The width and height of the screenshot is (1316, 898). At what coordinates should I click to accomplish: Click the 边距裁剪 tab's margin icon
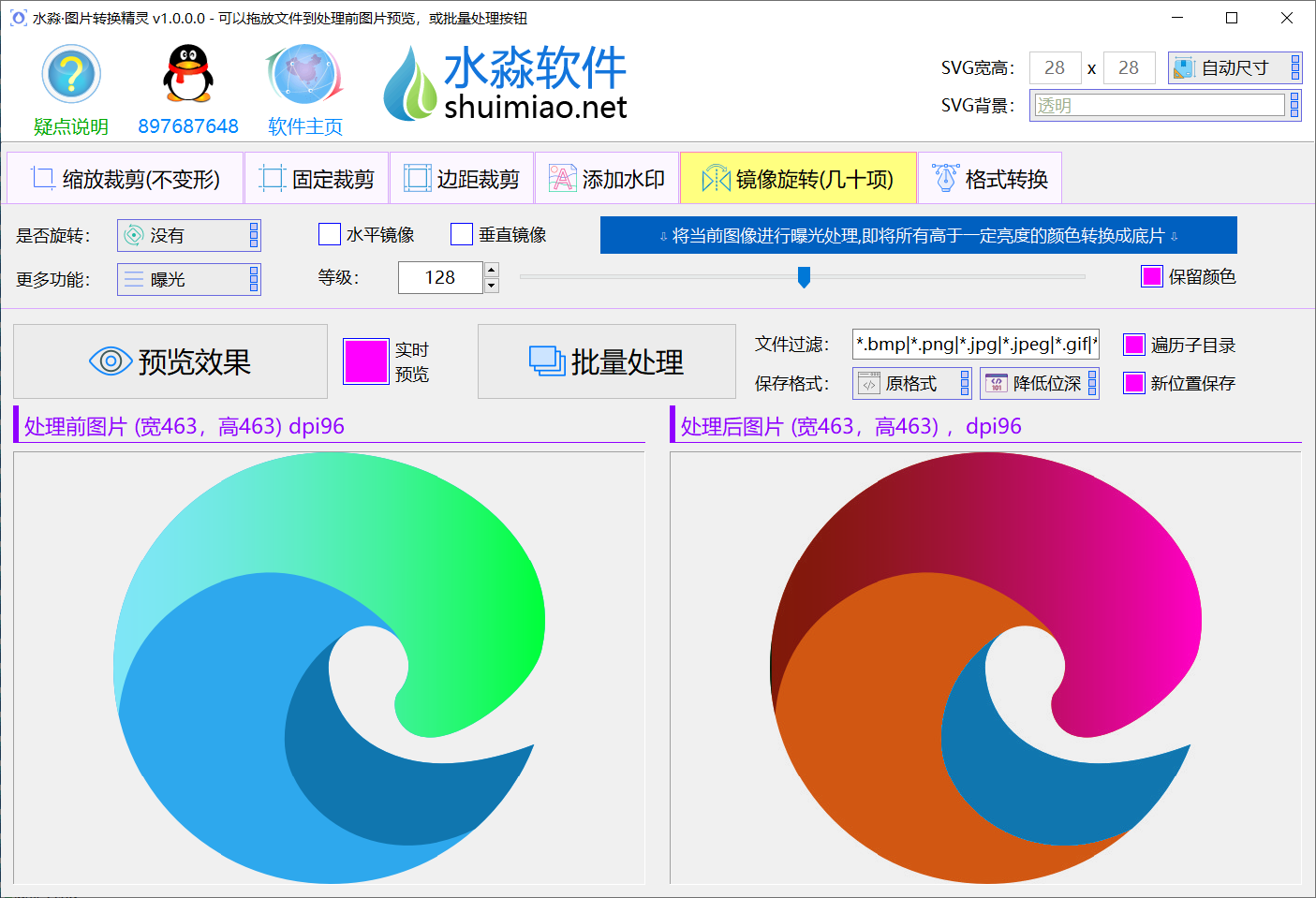click(x=417, y=178)
